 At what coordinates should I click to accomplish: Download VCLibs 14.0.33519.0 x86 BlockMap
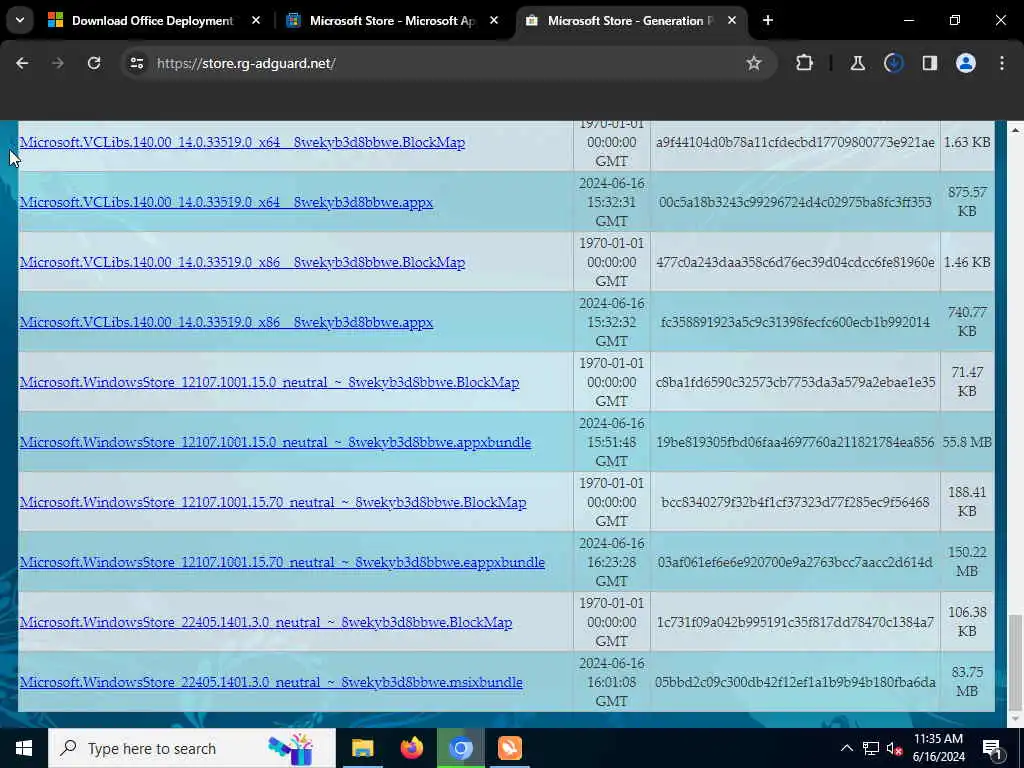point(242,263)
